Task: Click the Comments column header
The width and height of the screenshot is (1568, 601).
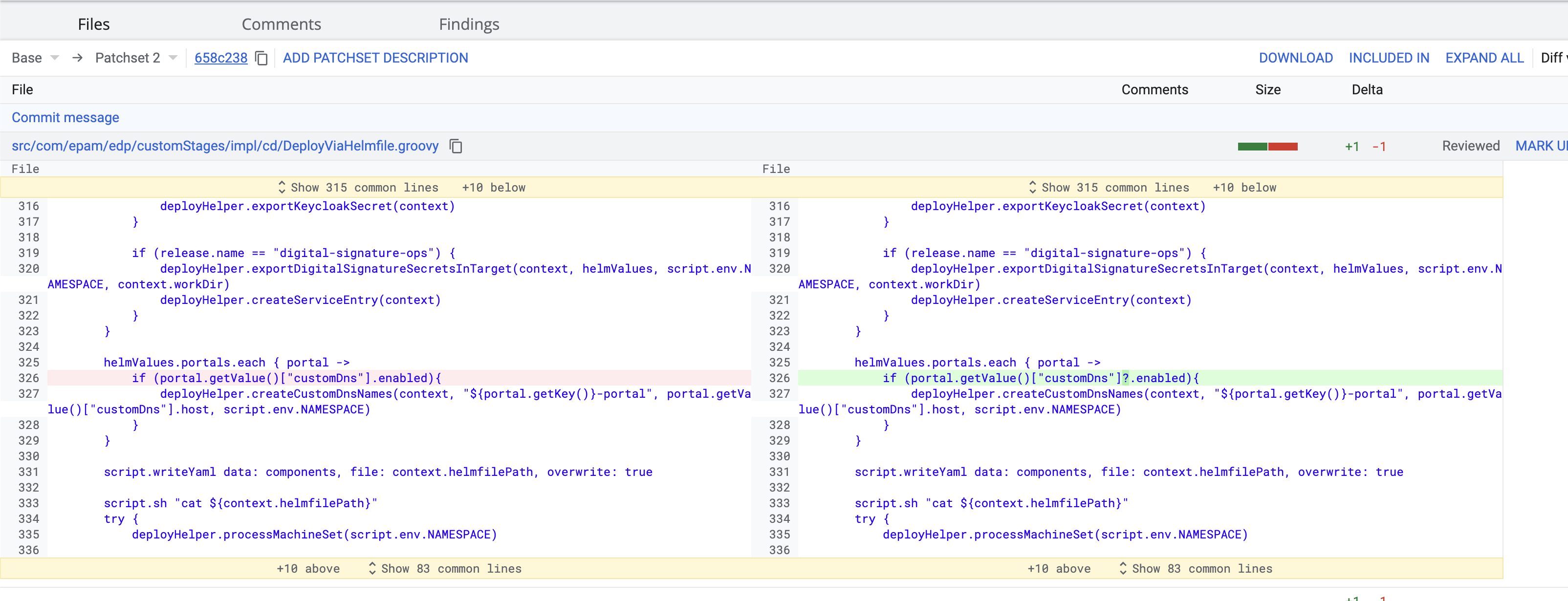Action: click(1154, 90)
